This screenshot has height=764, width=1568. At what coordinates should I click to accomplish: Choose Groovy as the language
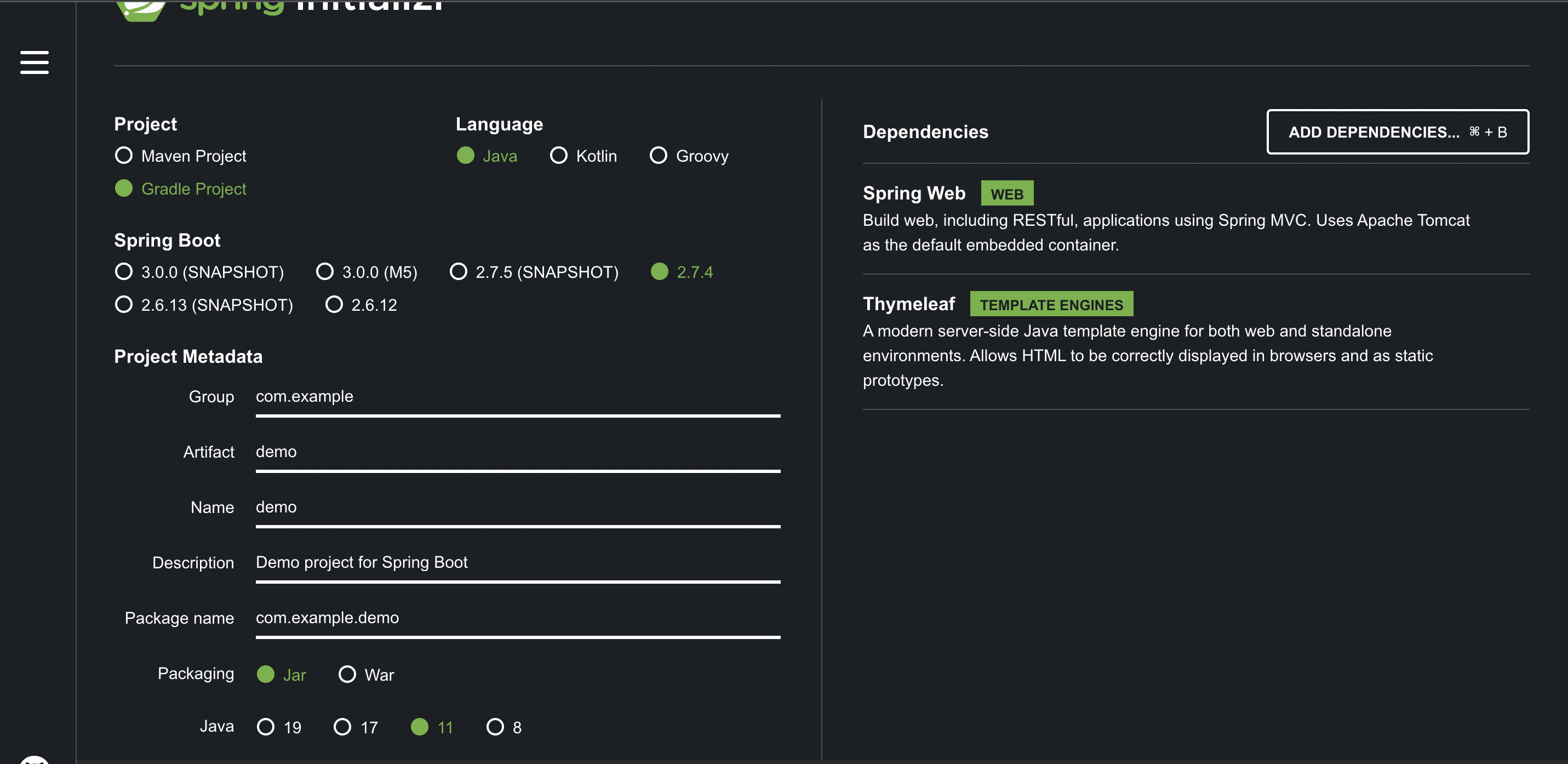point(689,156)
